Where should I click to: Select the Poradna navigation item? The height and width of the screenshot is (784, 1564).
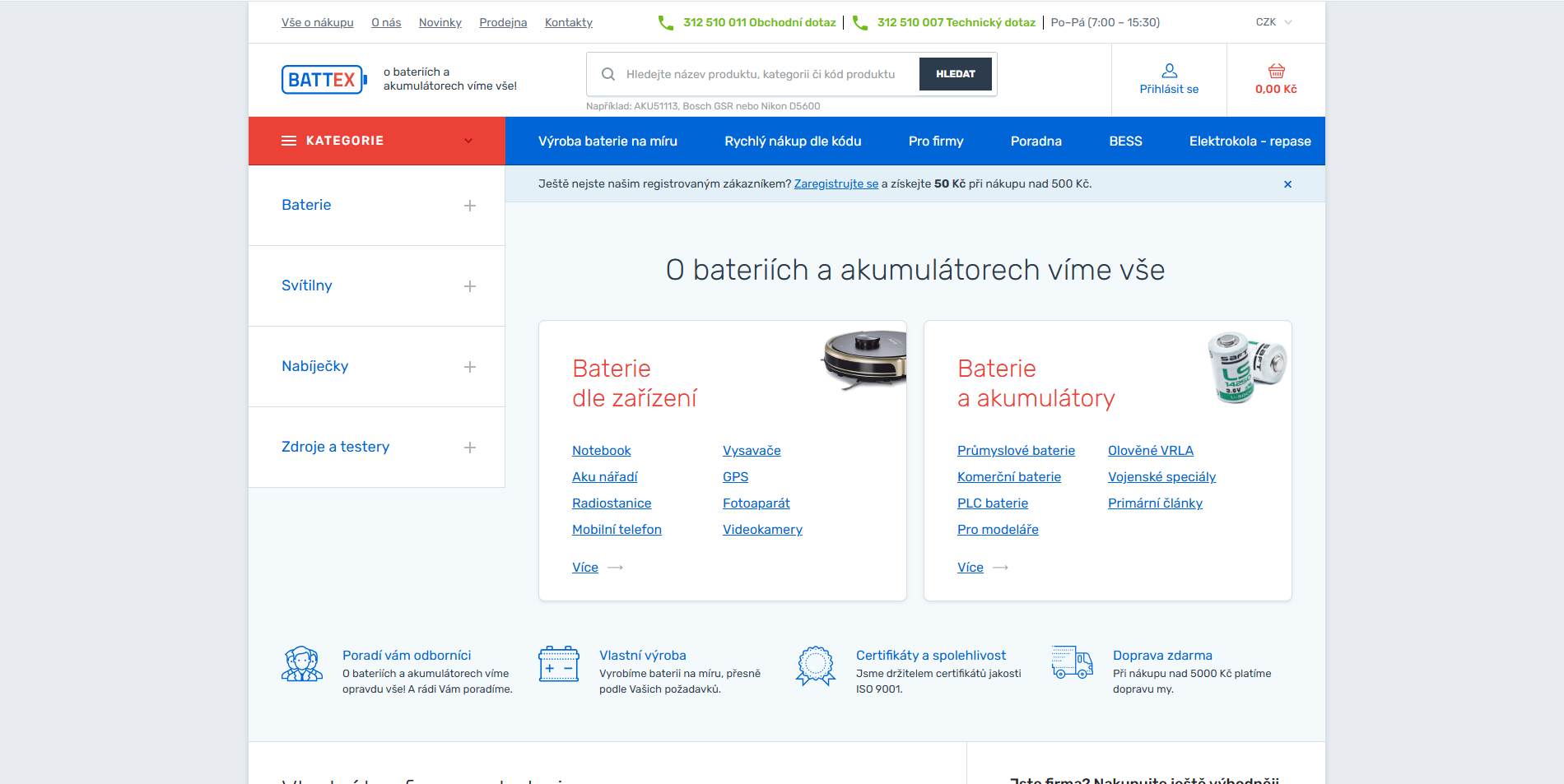tap(1036, 141)
